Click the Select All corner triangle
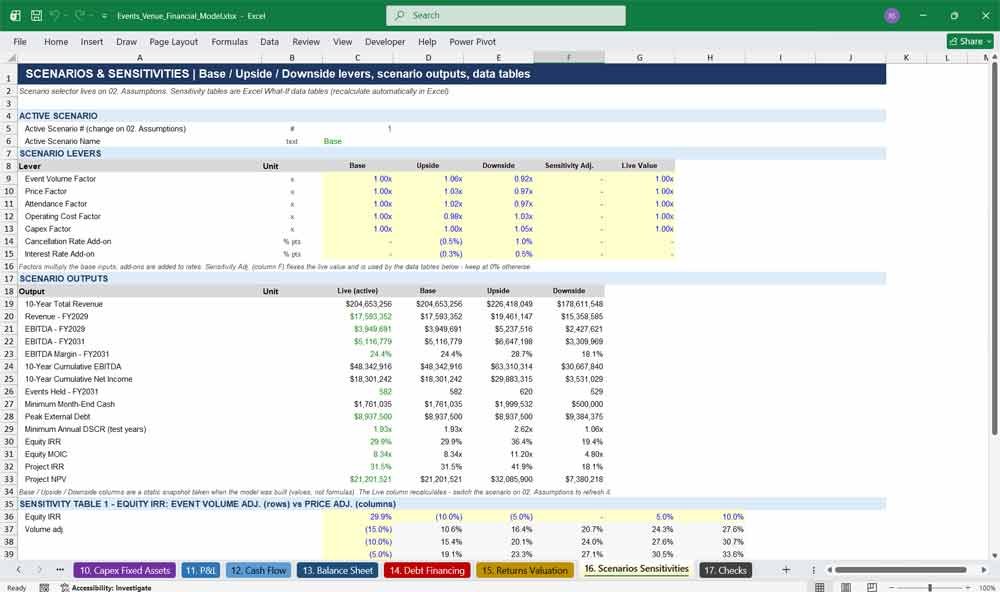 point(11,57)
